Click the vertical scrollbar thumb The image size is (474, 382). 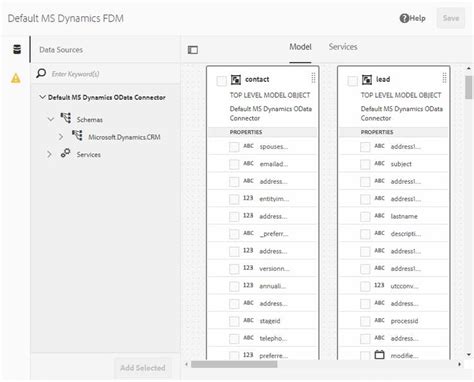469,87
